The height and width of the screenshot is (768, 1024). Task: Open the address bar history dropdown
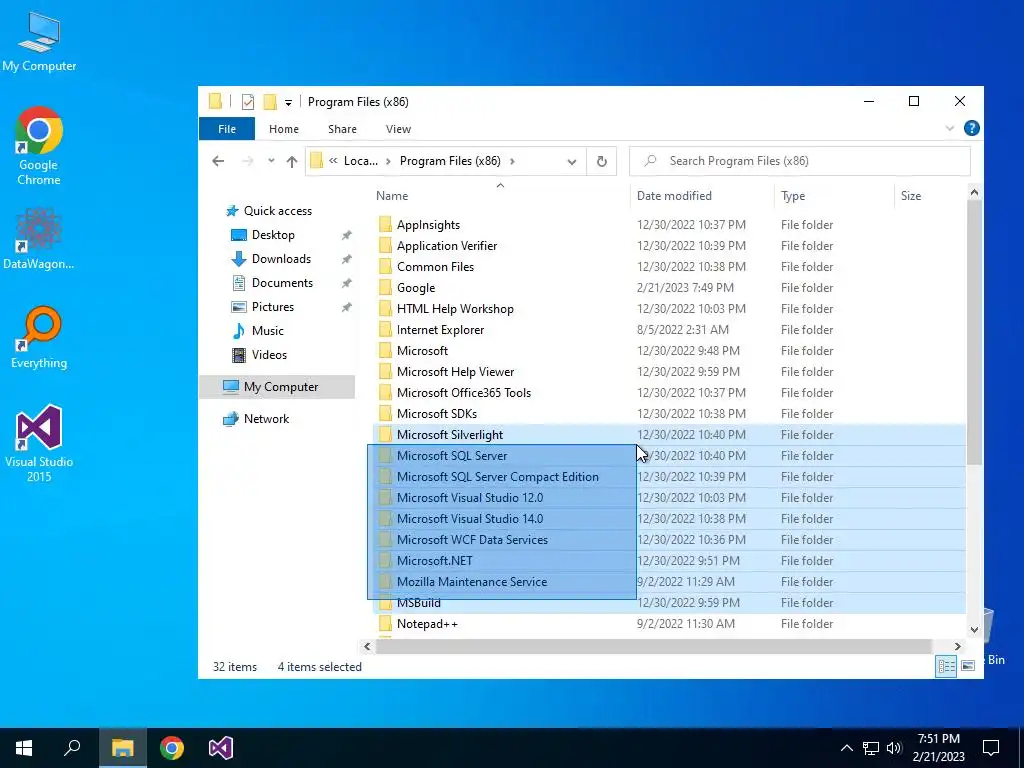(x=571, y=161)
